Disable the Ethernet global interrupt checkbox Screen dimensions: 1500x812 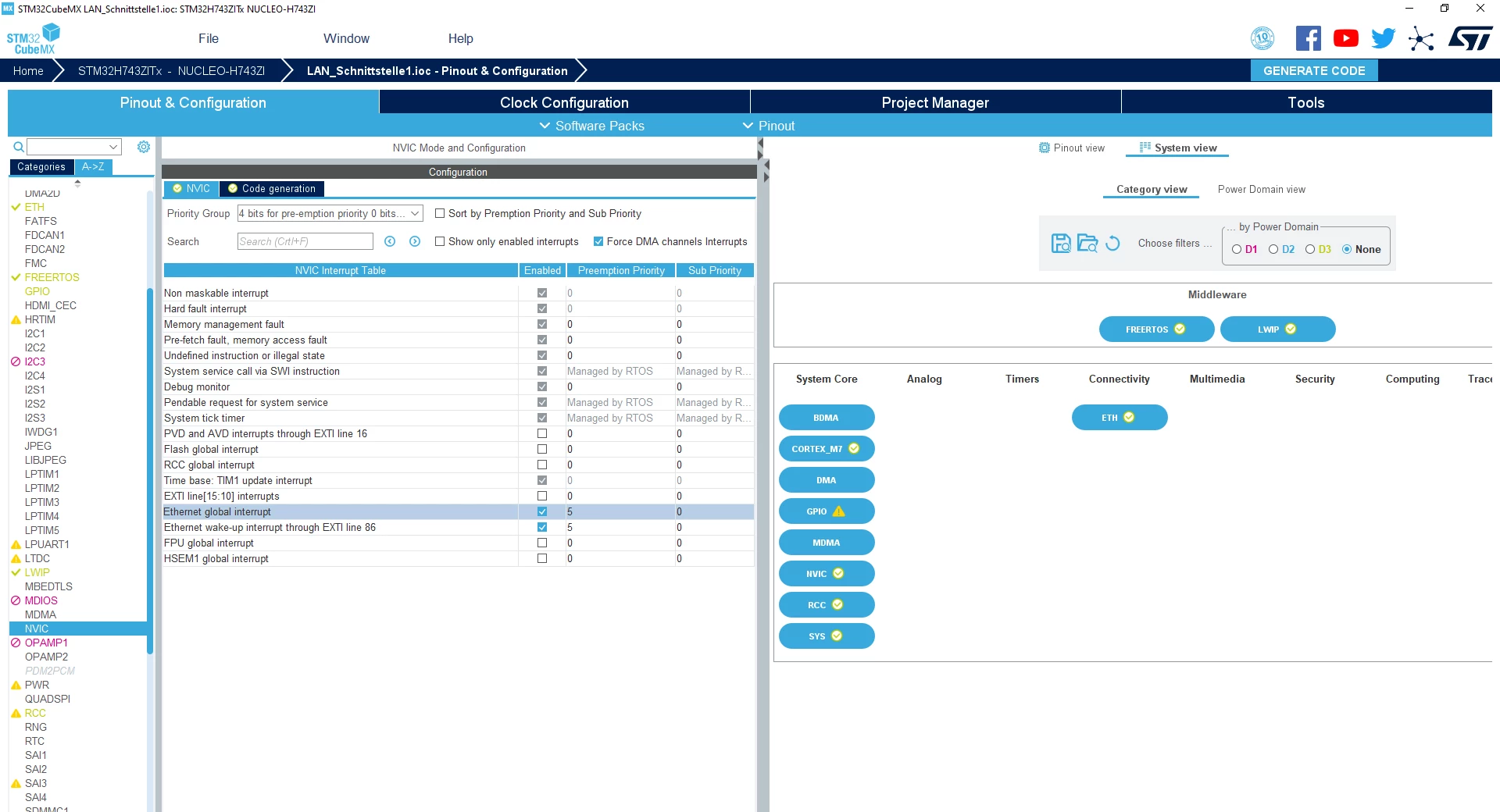click(542, 511)
